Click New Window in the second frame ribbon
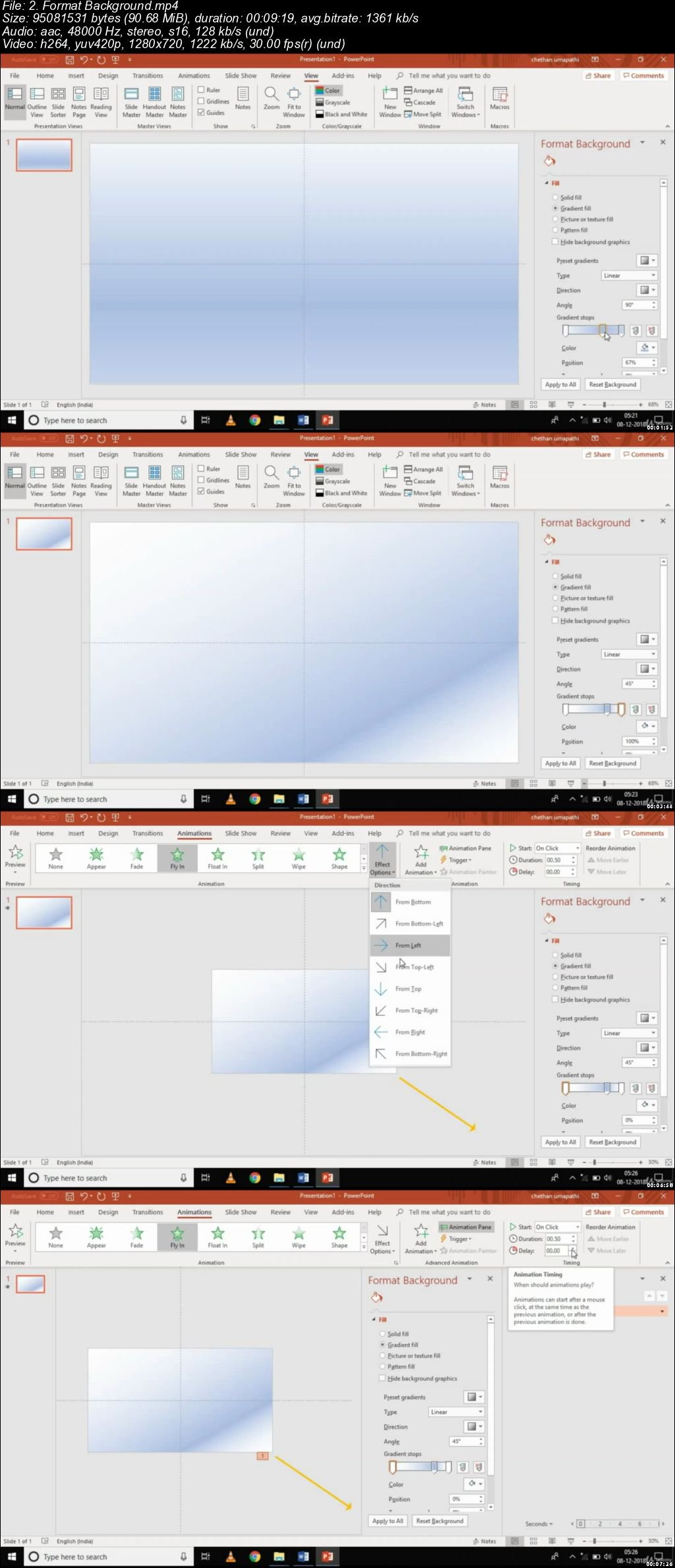This screenshot has height=1568, width=675. pos(390,481)
